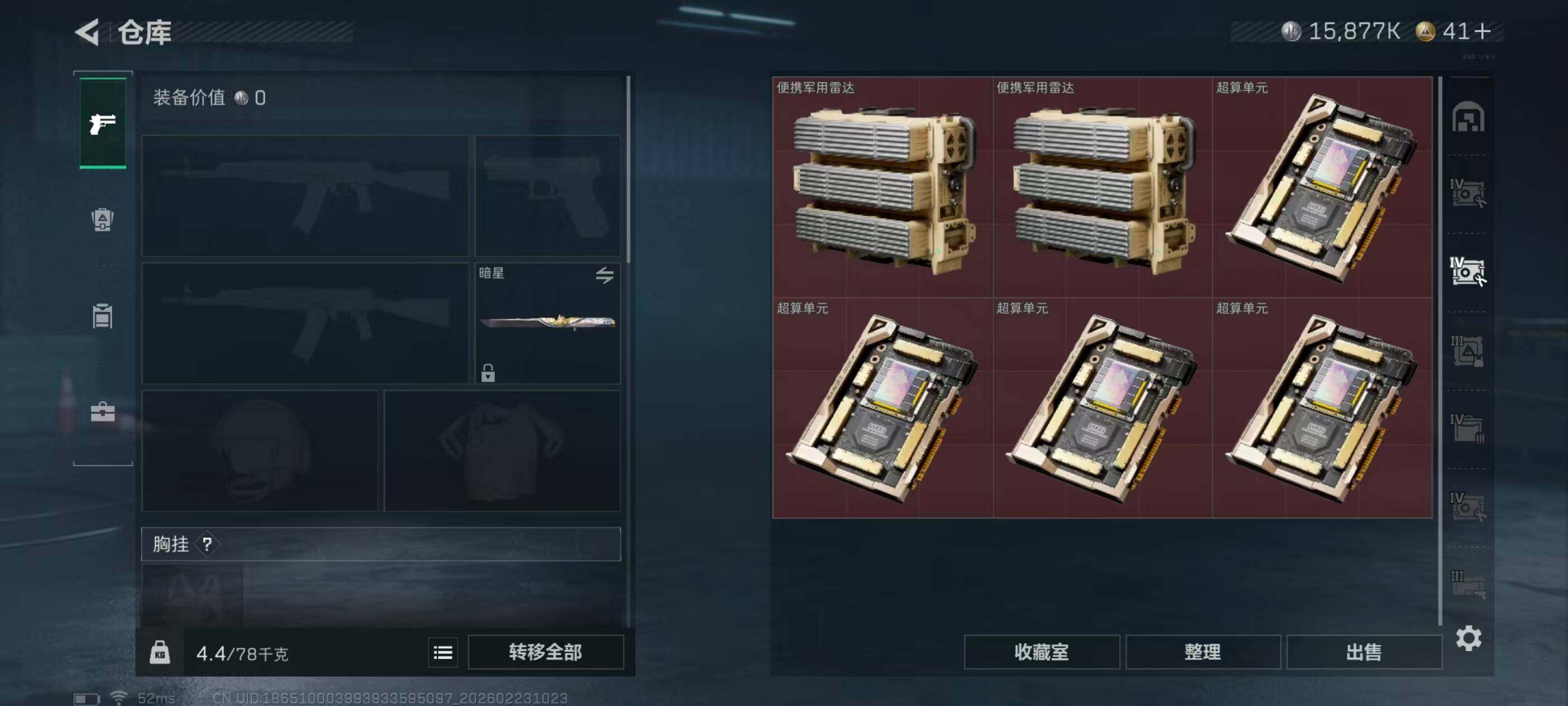Click the plus next to 41 currency
Image resolution: width=1568 pixels, height=706 pixels.
click(1483, 31)
